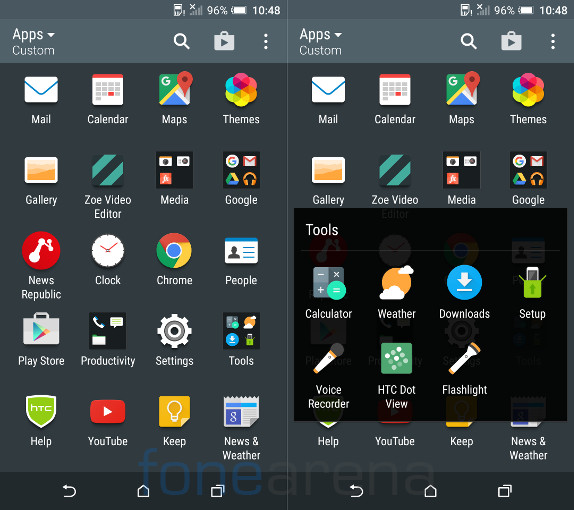Launch Setup in Tools folder
This screenshot has height=510, width=574.
[532, 283]
